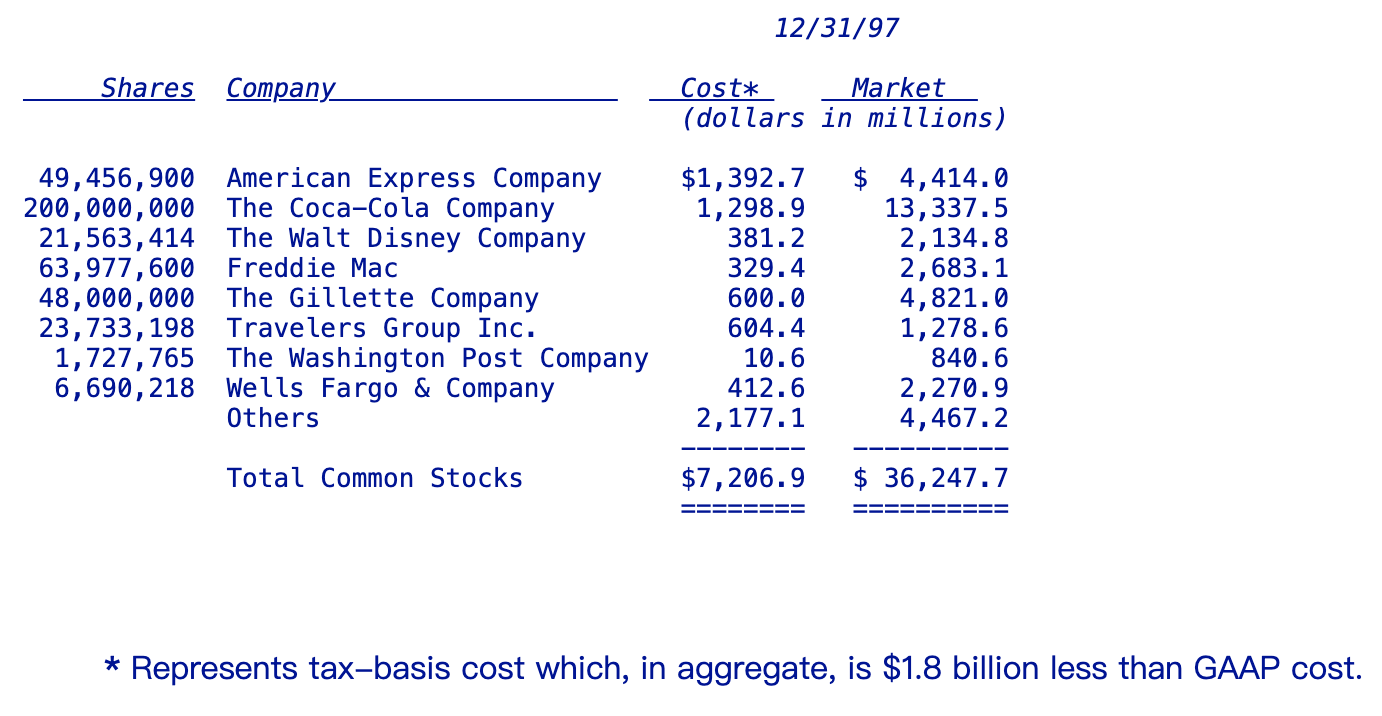Click The Gillette Company entry
This screenshot has height=716, width=1382.
point(382,299)
